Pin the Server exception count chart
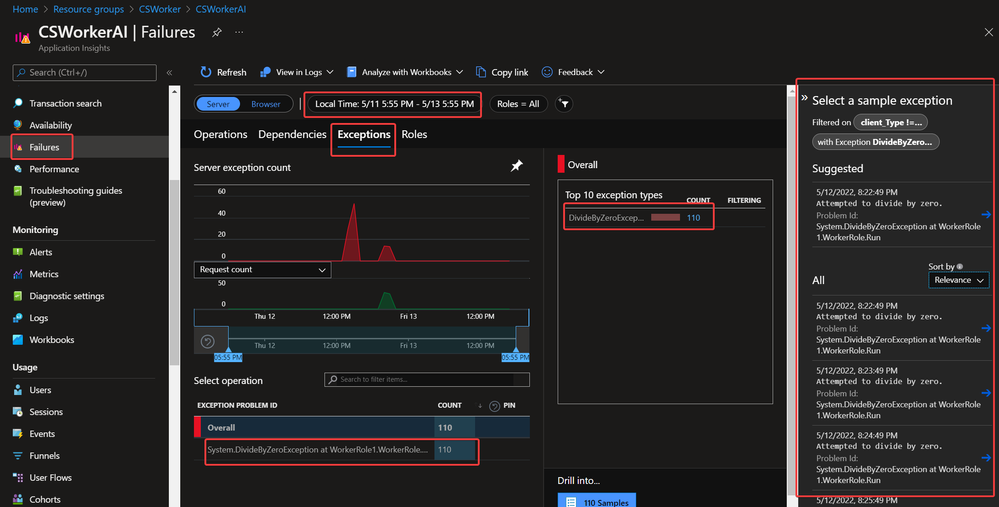The image size is (999, 507). 517,166
